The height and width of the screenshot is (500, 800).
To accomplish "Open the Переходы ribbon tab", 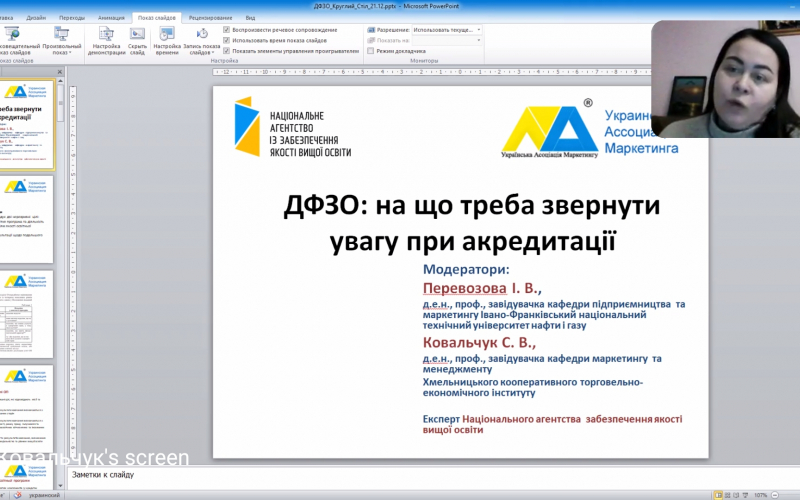I will (x=71, y=18).
